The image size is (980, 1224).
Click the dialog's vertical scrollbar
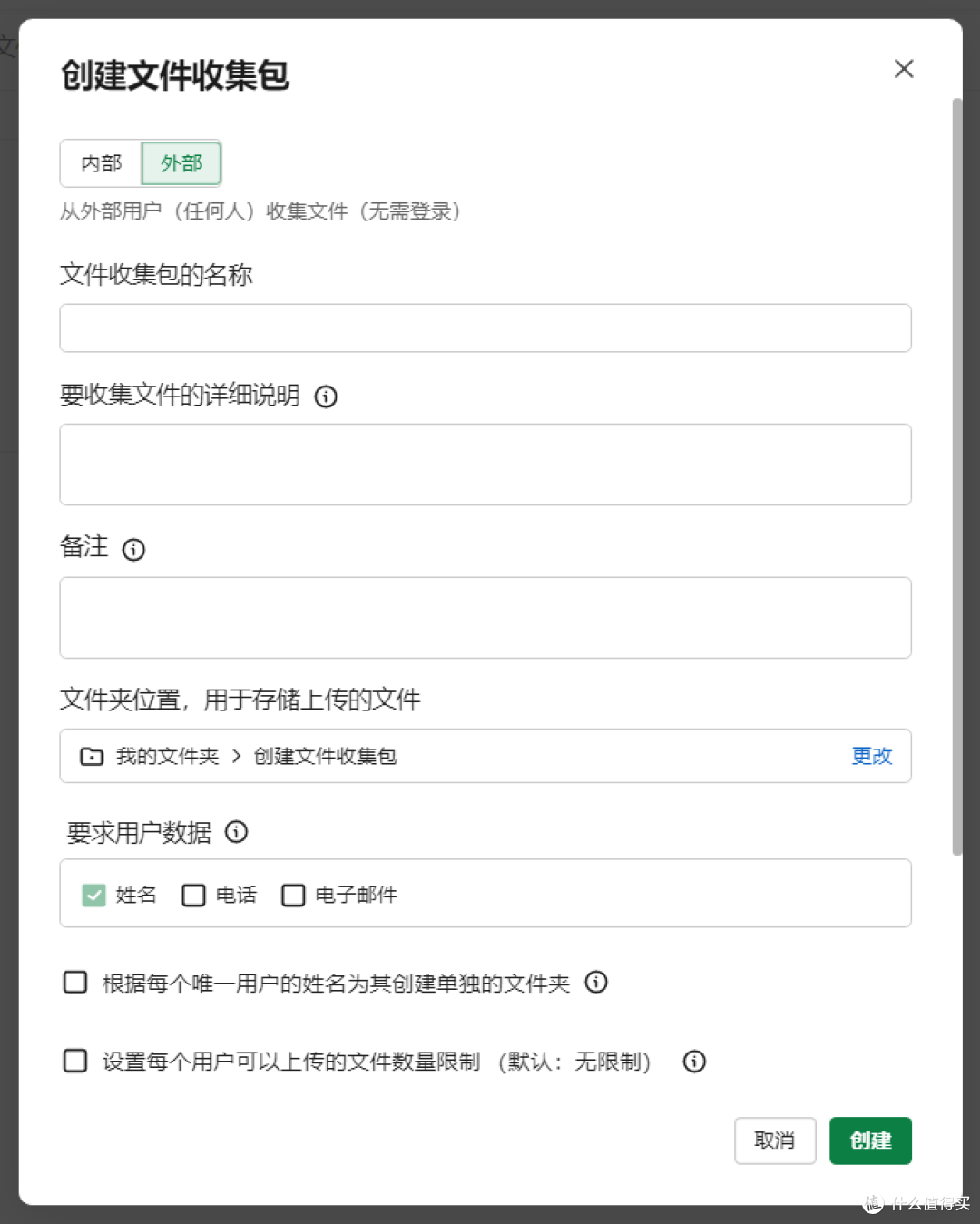coord(956,476)
